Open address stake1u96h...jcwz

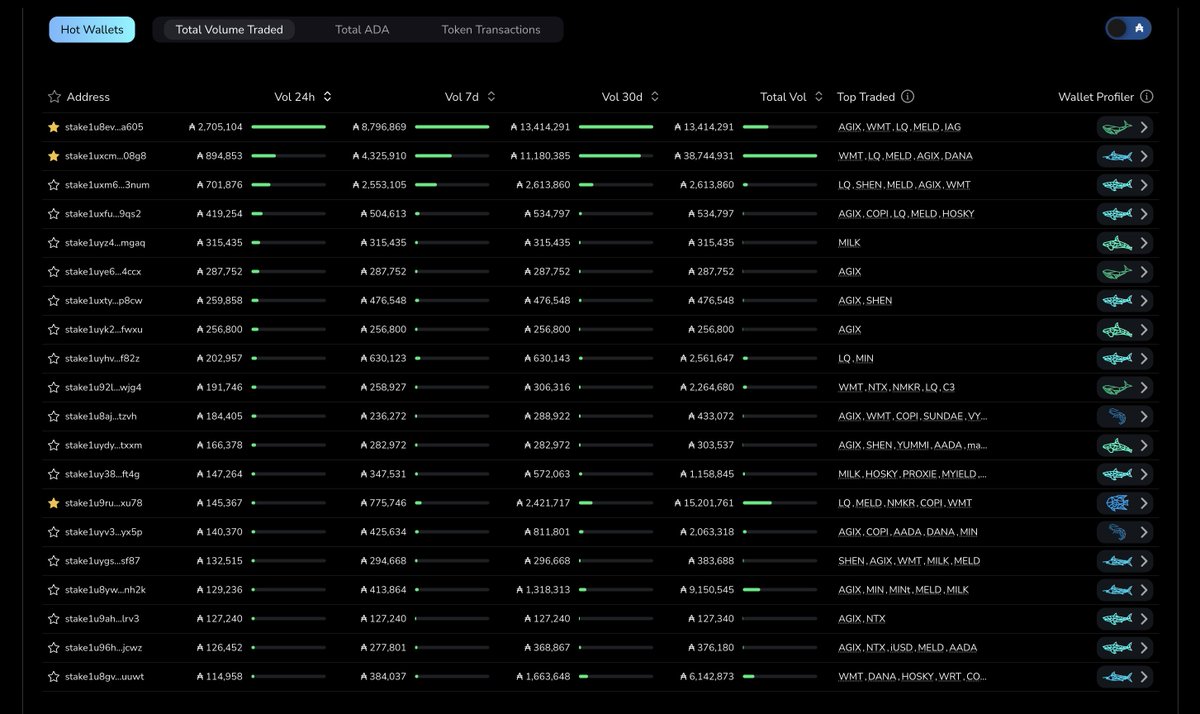(x=103, y=648)
